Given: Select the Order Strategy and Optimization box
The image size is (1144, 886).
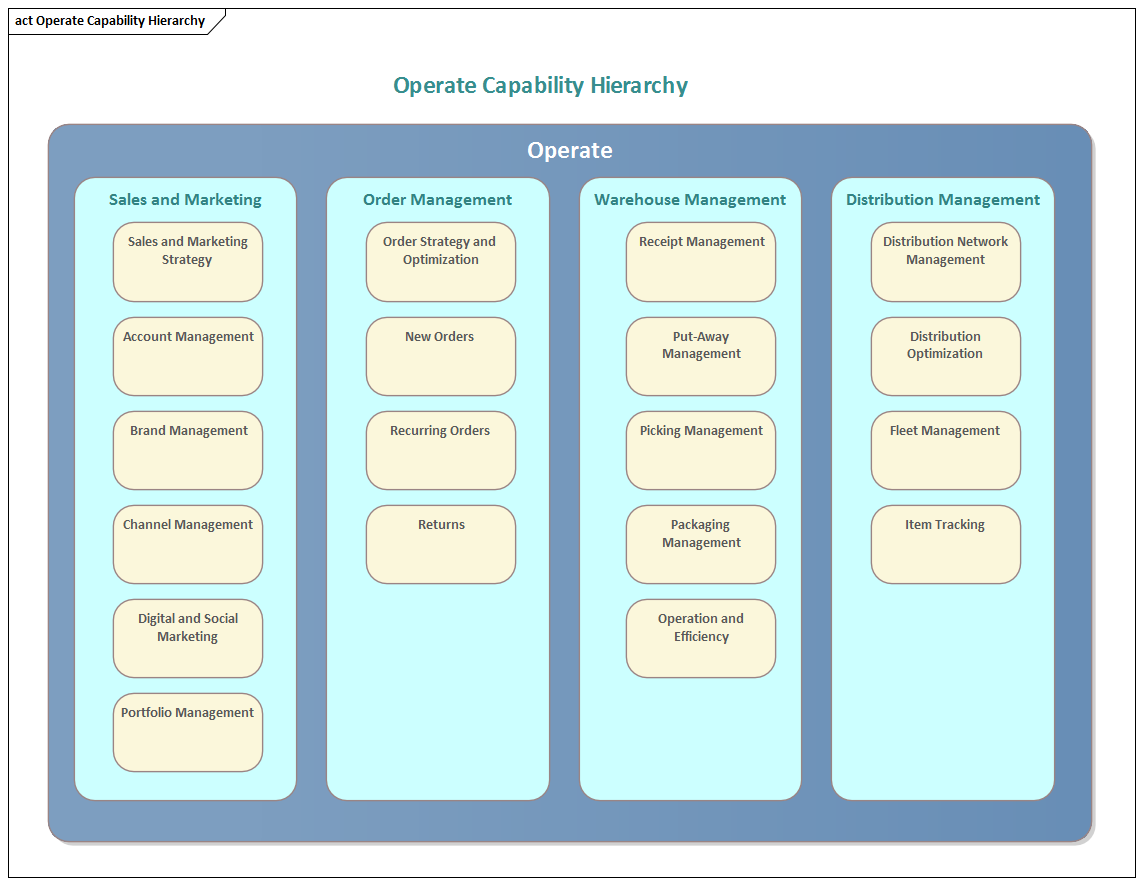Looking at the screenshot, I should (x=440, y=262).
